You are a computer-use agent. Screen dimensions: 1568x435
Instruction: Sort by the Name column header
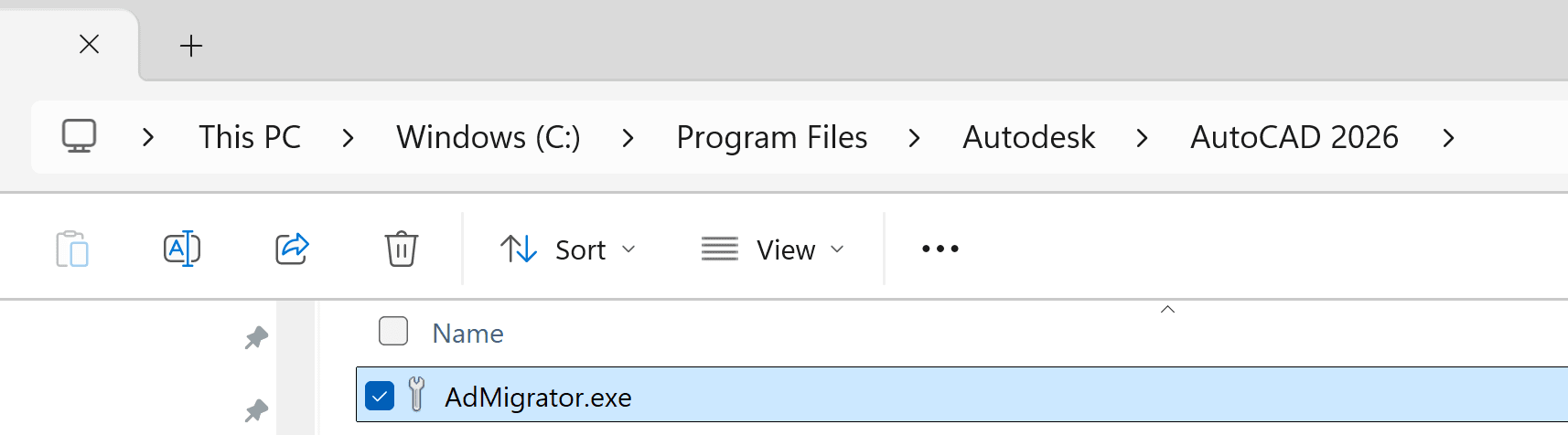[467, 333]
